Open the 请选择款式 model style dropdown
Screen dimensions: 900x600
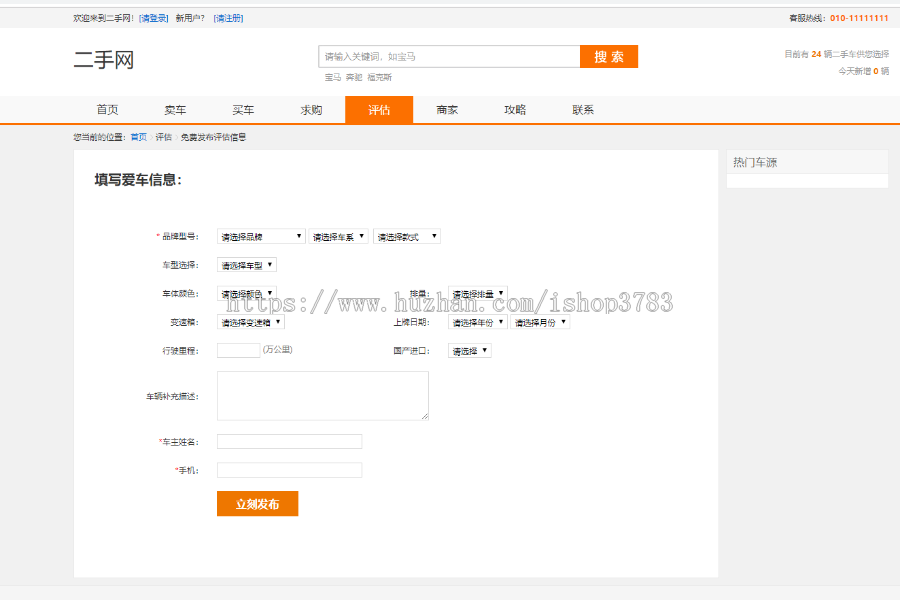[406, 236]
